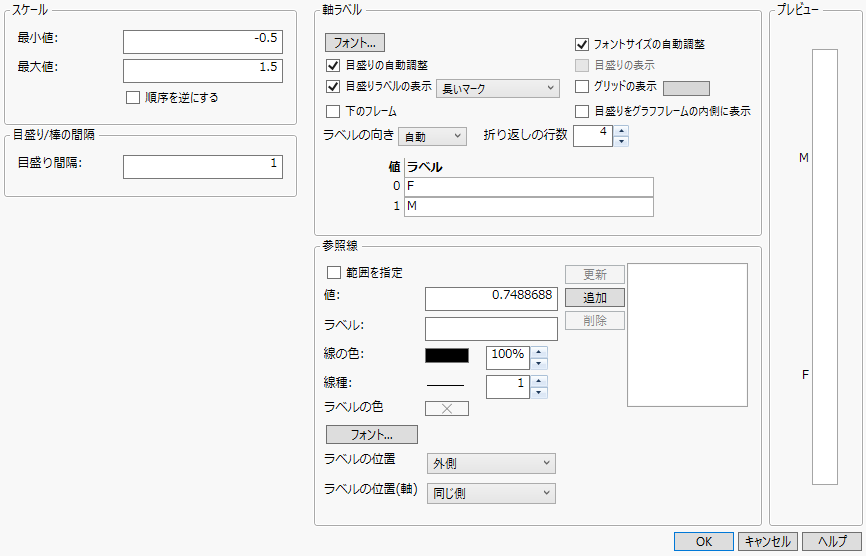Image resolution: width=866 pixels, height=556 pixels.
Task: Confirm the dialog with OK
Action: point(704,542)
